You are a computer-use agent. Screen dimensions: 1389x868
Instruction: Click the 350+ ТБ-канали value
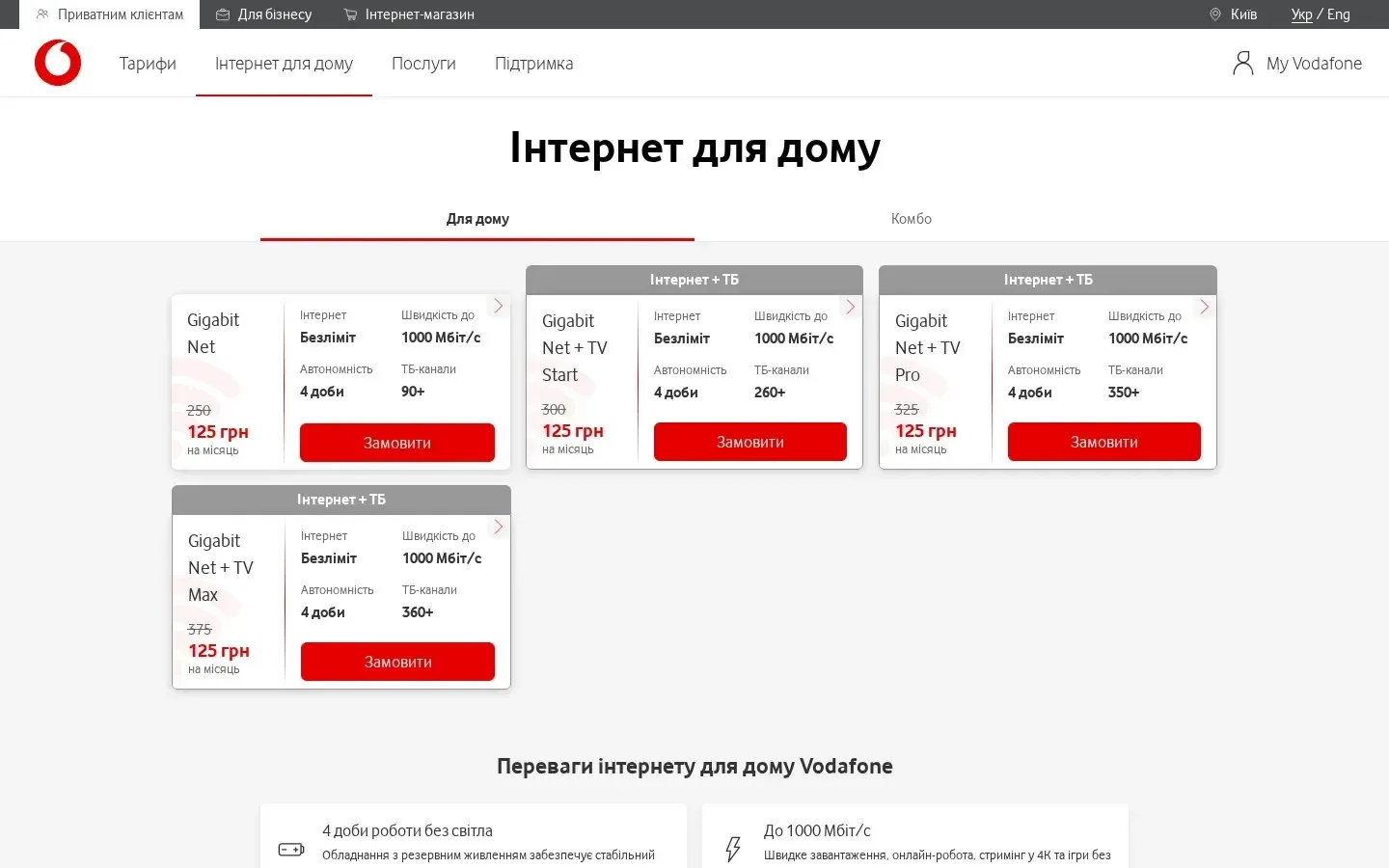point(1124,393)
